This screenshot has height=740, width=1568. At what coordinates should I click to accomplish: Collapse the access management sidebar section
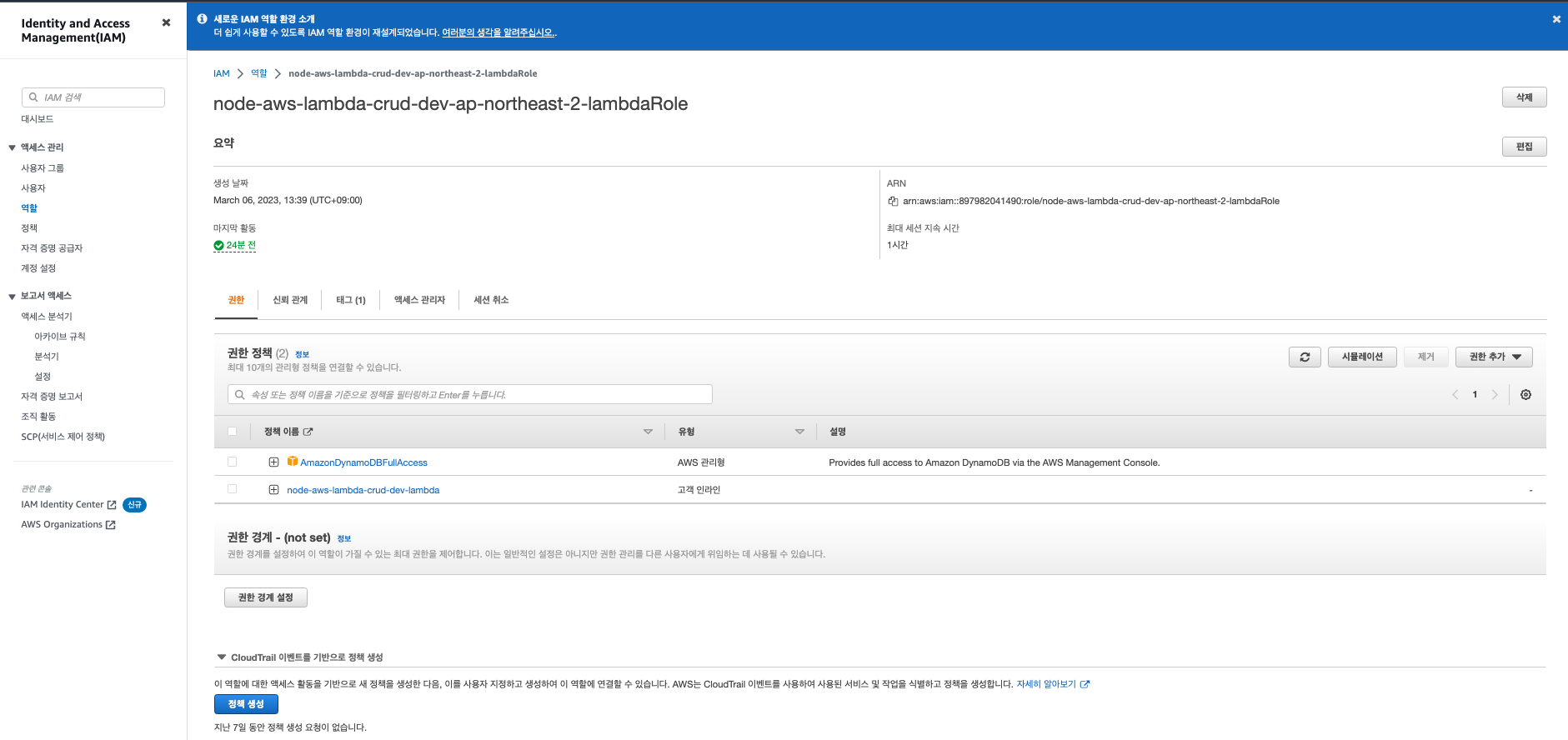13,147
